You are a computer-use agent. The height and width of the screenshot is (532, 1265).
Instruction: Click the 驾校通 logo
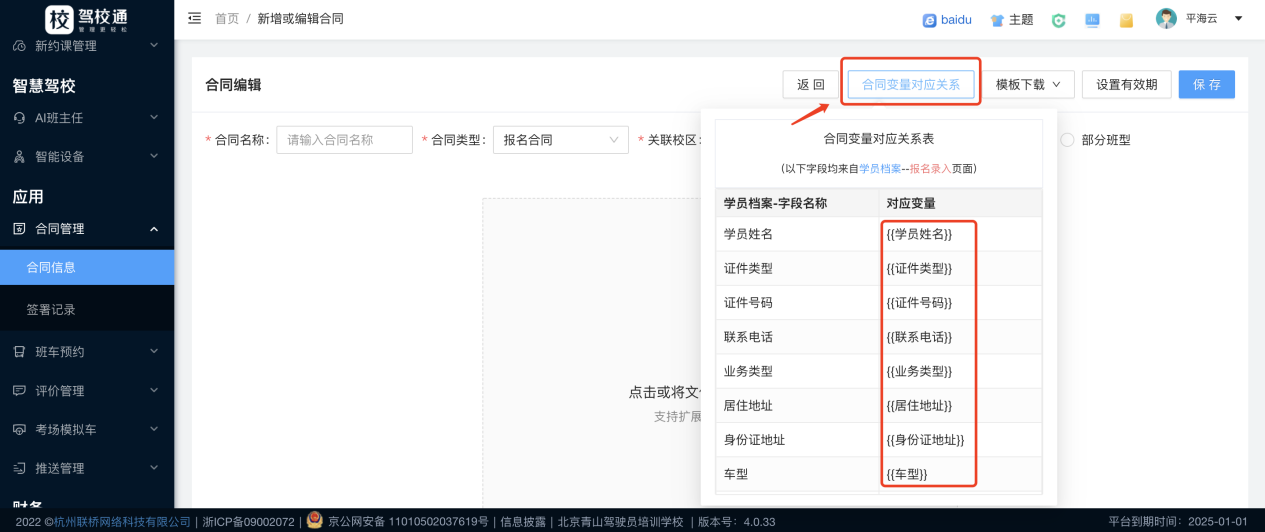pos(87,19)
